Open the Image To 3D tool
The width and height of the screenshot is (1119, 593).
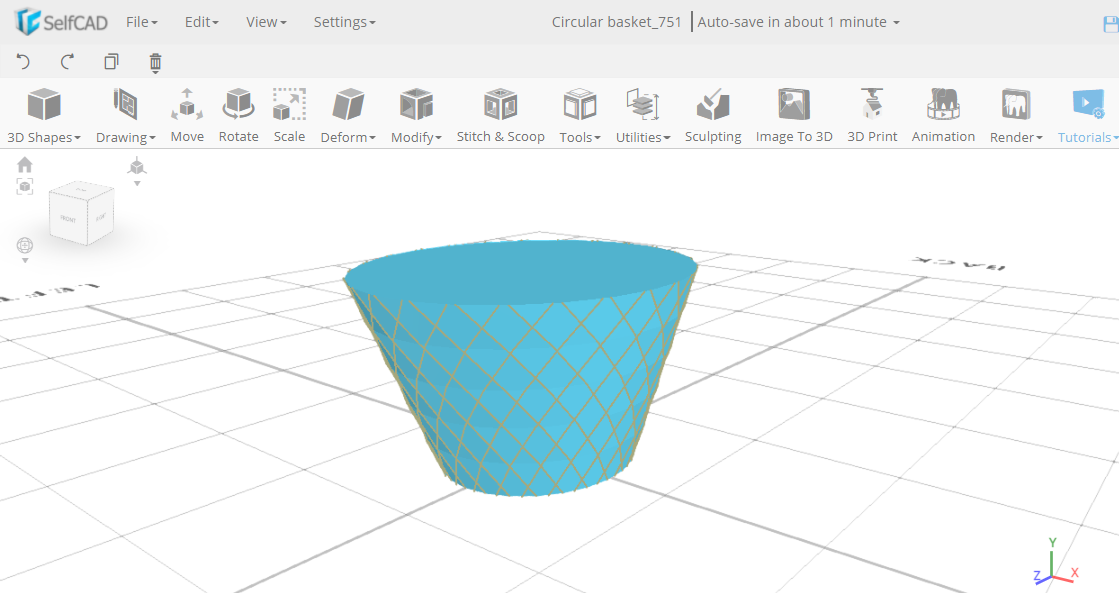pyautogui.click(x=794, y=115)
